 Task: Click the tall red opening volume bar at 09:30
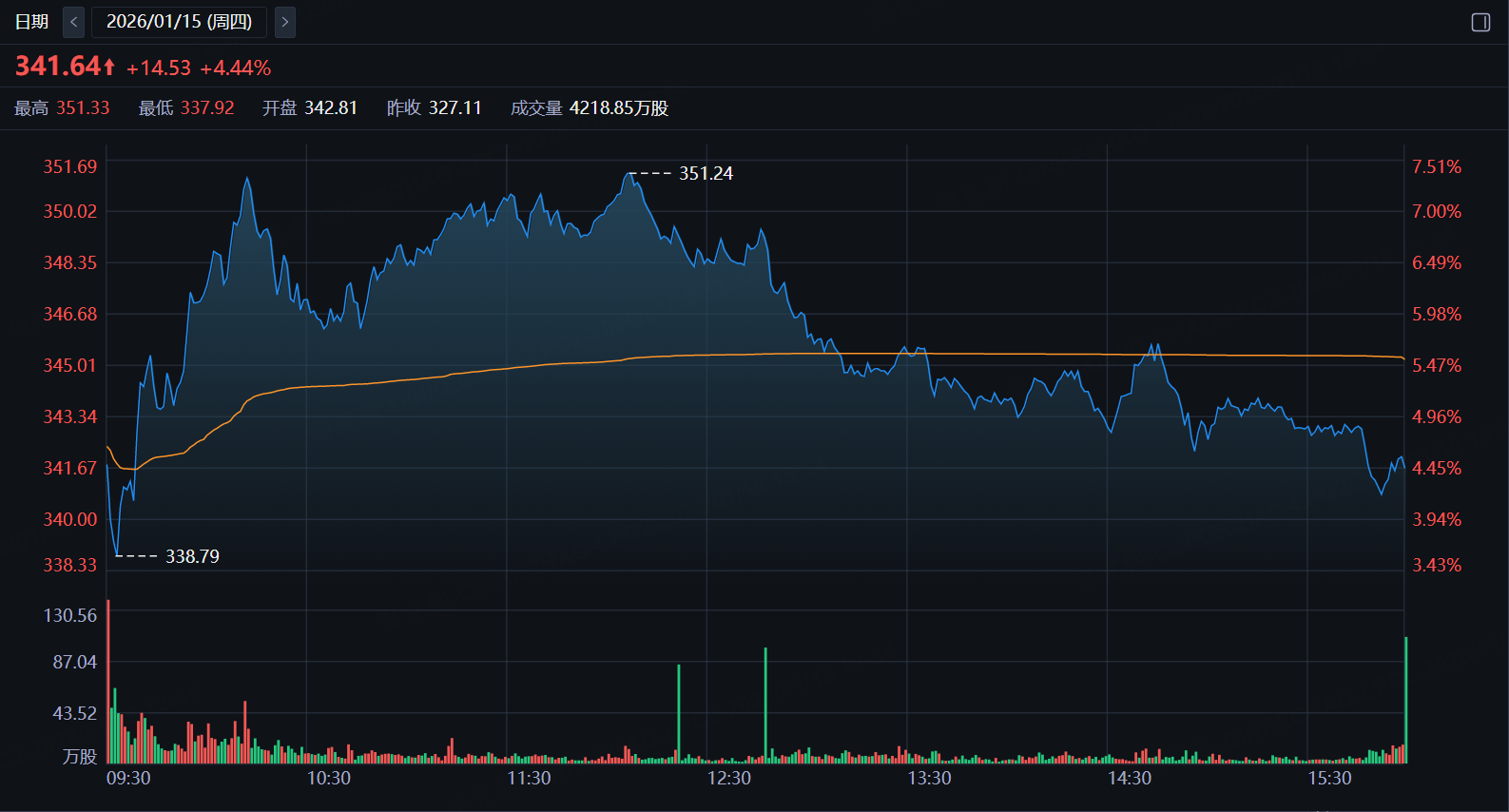[108, 682]
